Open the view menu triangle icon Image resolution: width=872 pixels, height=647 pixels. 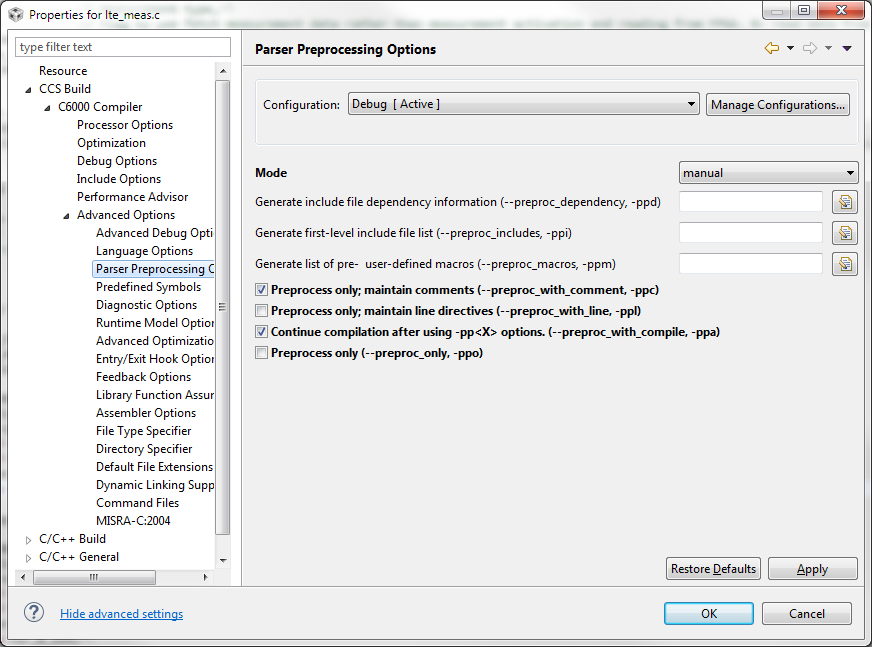pos(847,48)
